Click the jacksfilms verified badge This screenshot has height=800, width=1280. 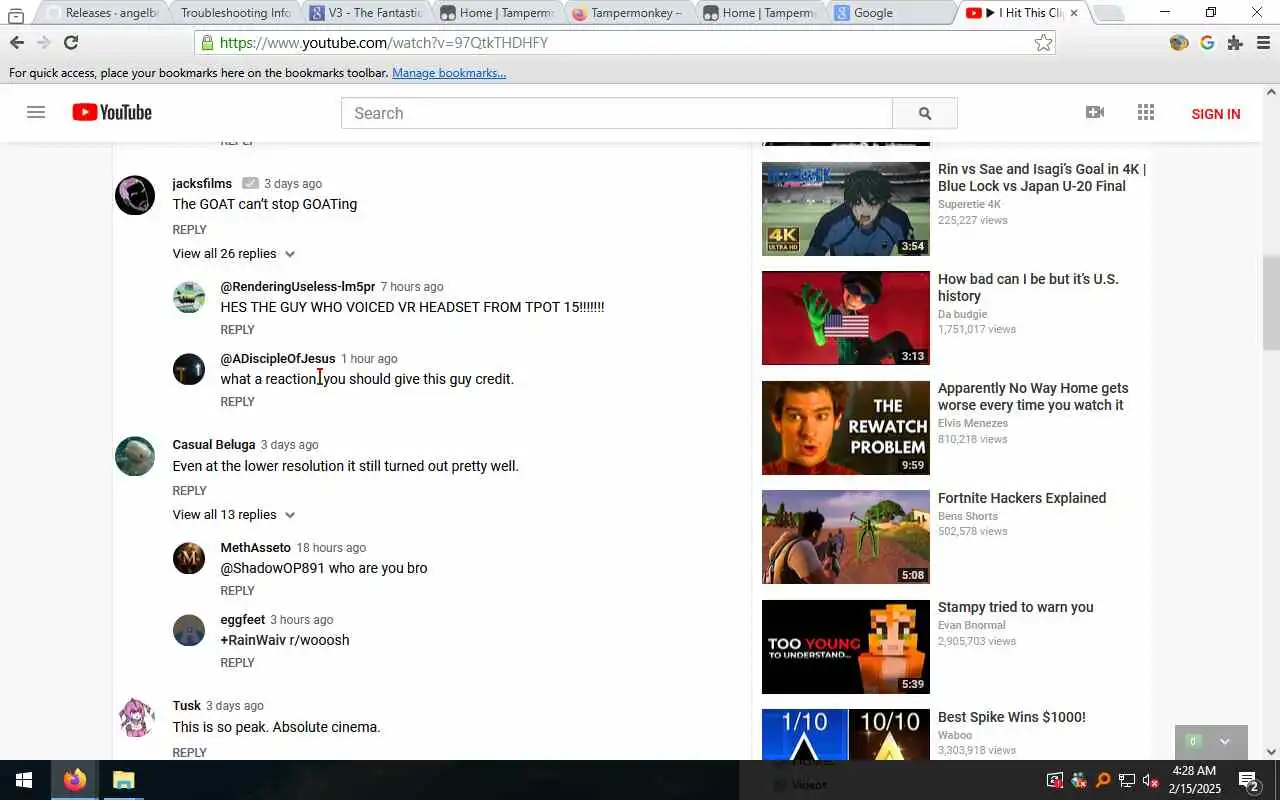pos(250,183)
